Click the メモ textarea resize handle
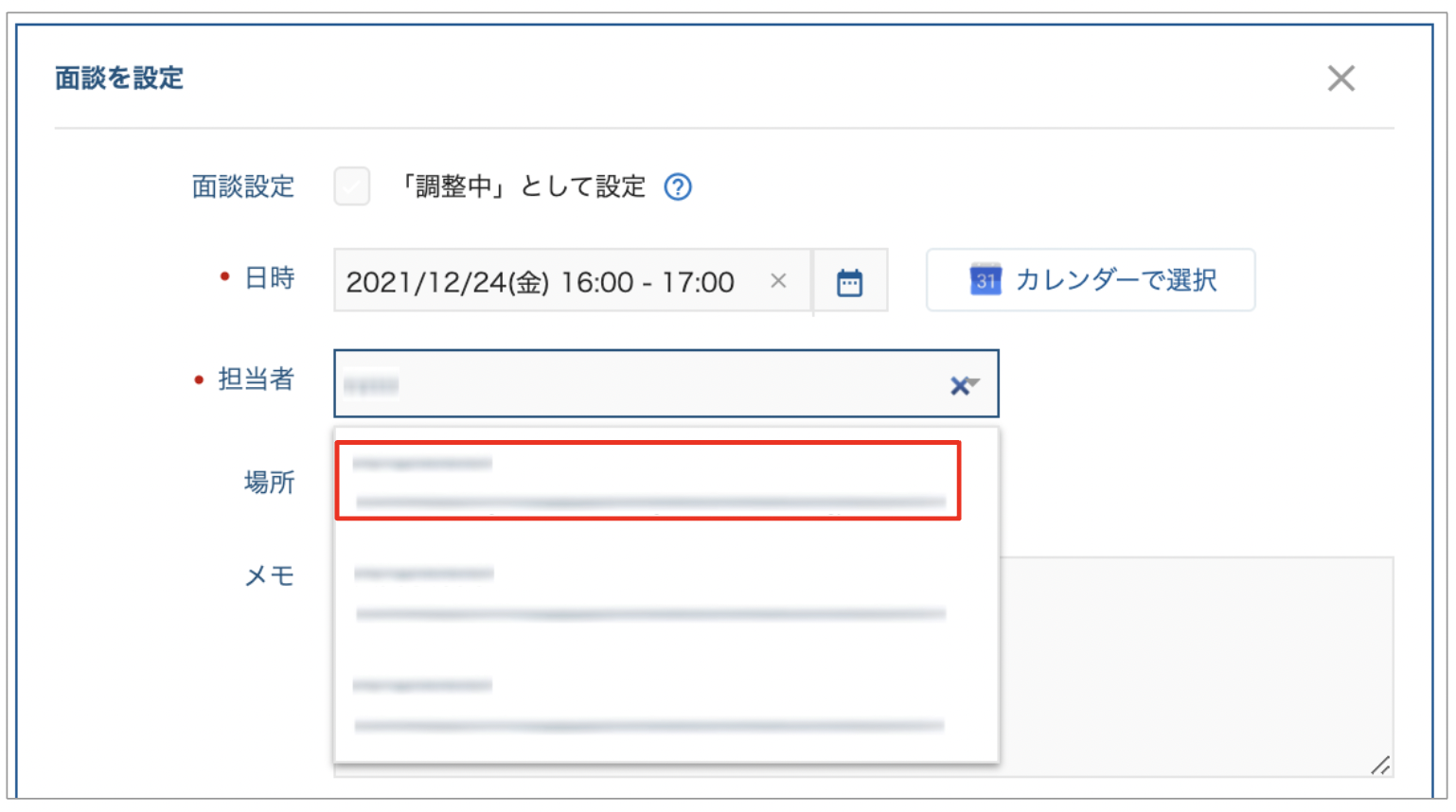Viewport: 1456px width, 812px height. [x=1381, y=766]
